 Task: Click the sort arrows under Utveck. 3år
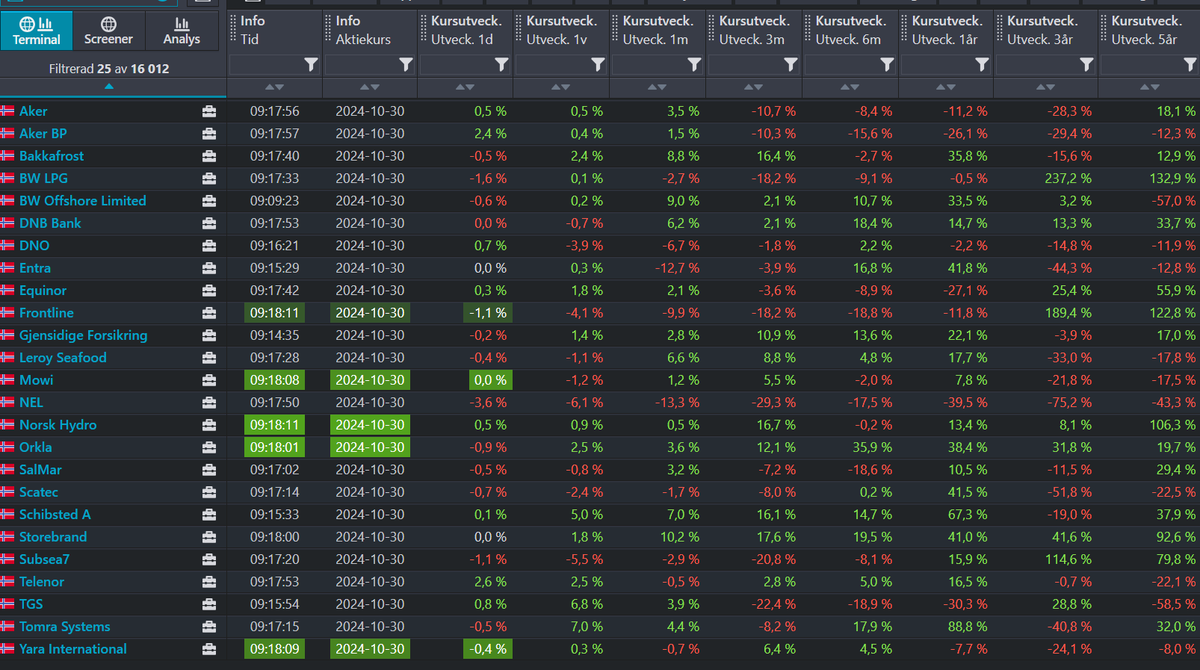tap(1046, 88)
